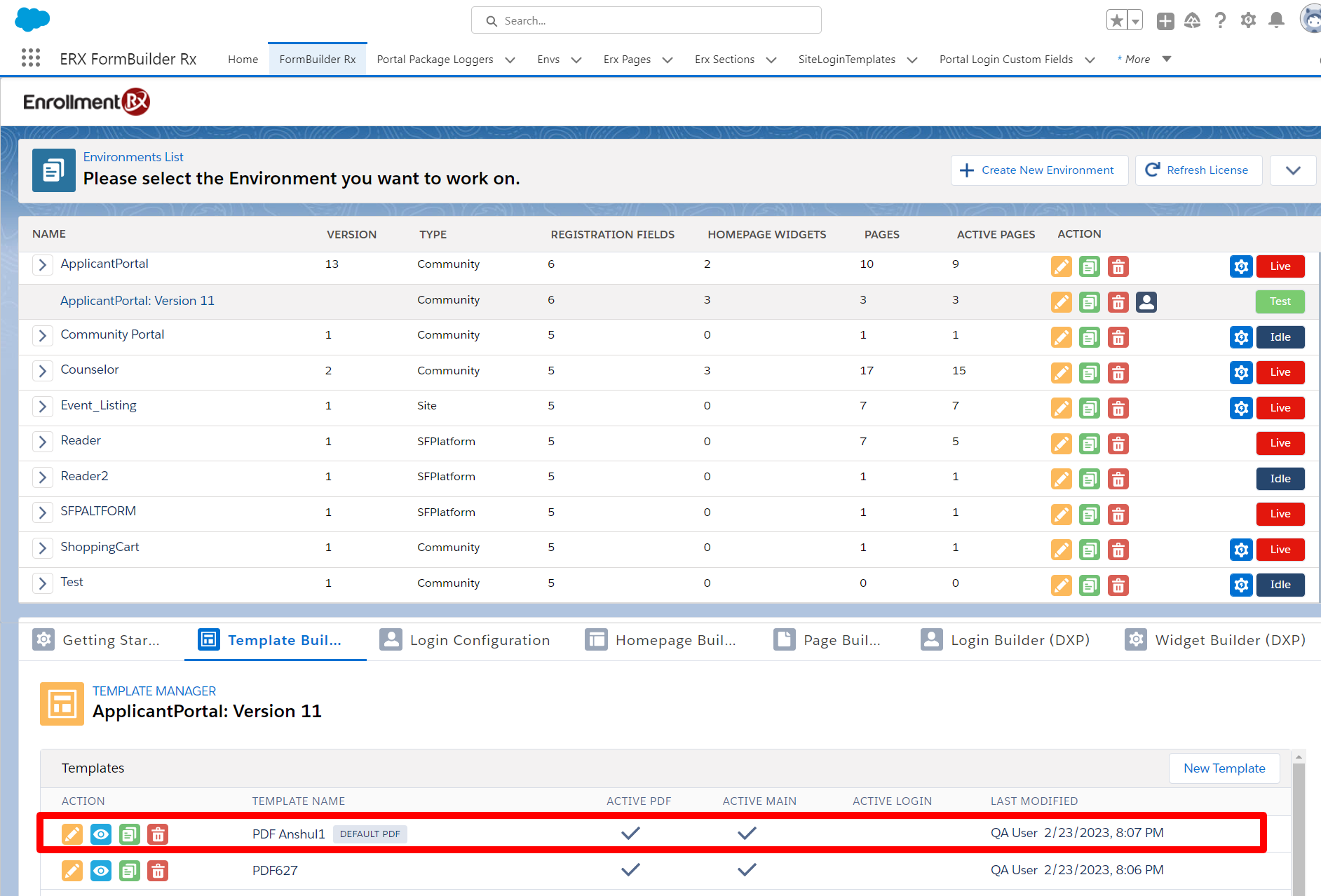This screenshot has width=1321, height=896.
Task: Click the edit pencil icon for ApplicantPortal
Action: coord(1061,267)
